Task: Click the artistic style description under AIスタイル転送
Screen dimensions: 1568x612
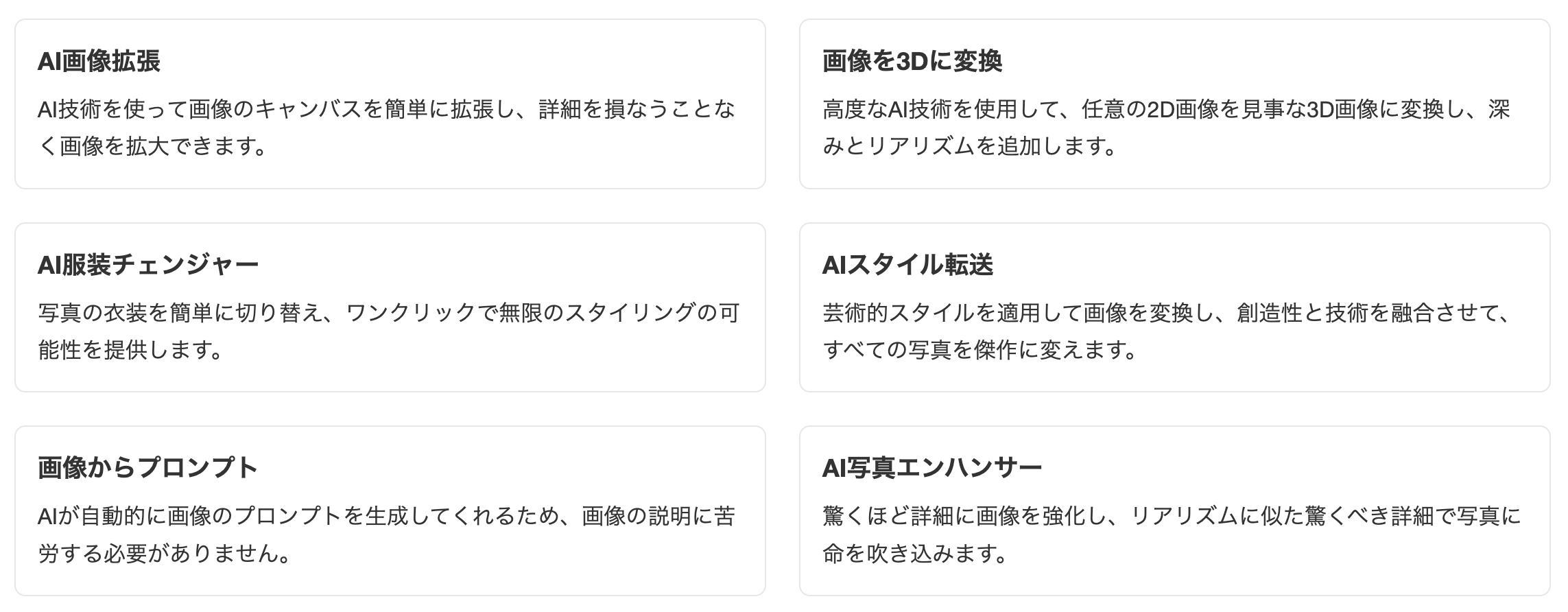Action: (x=1166, y=331)
